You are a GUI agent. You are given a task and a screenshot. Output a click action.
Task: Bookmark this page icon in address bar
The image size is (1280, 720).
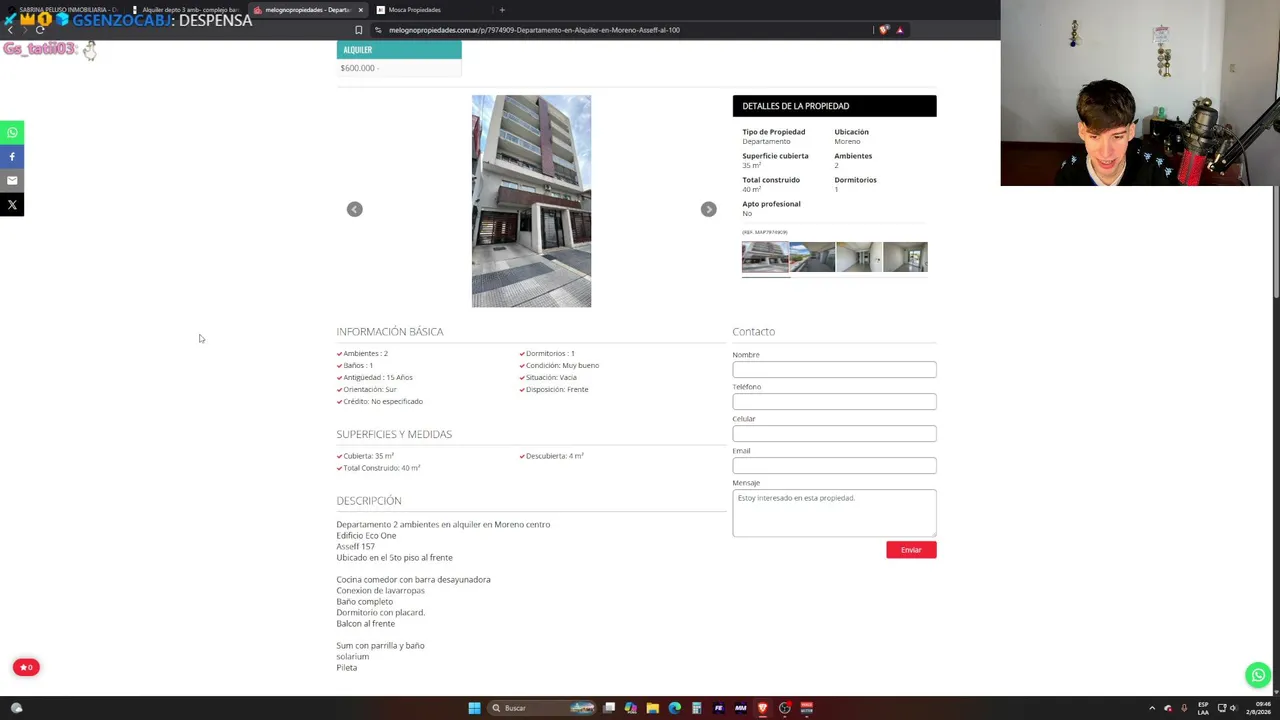tap(359, 30)
